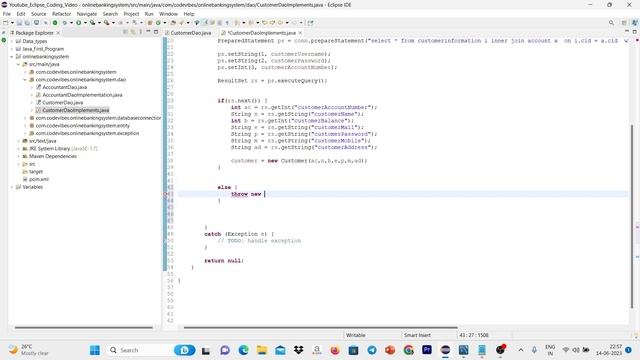640x360 pixels.
Task: Open the Refactor menu
Action: click(62, 14)
